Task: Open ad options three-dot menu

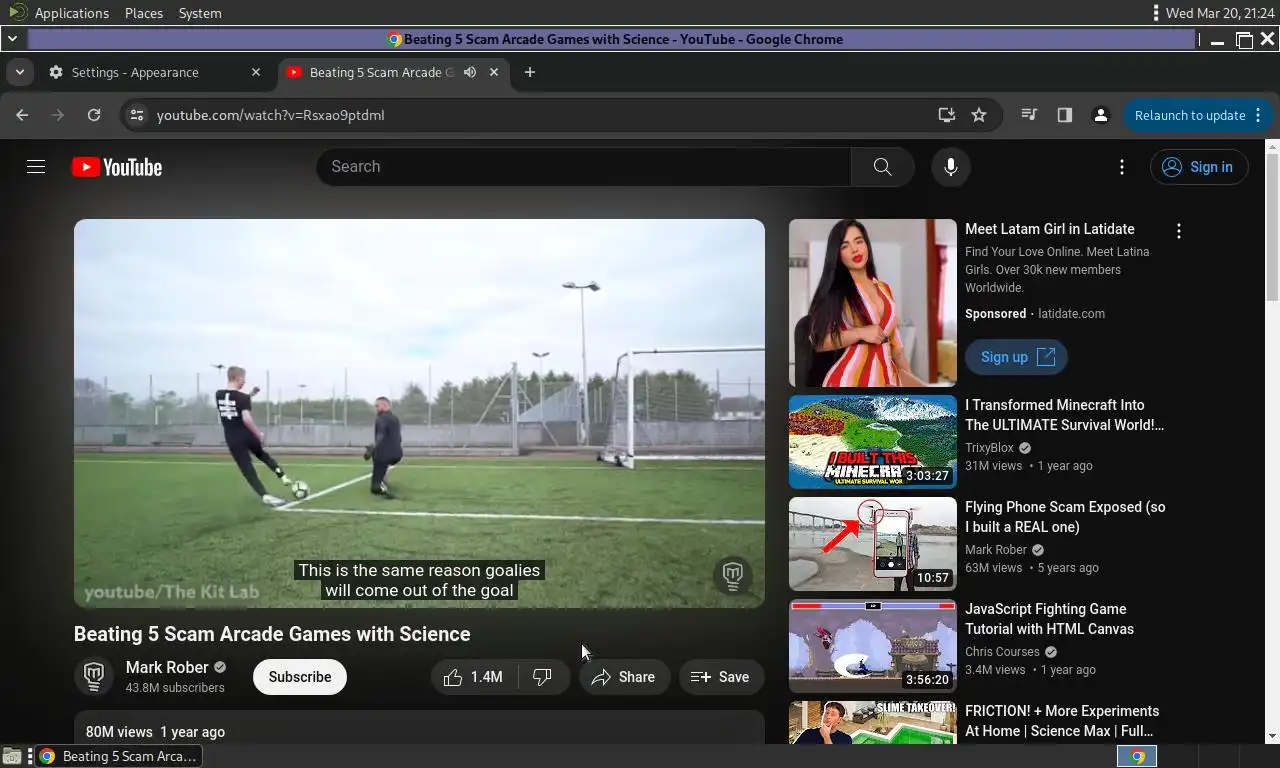Action: [x=1179, y=231]
